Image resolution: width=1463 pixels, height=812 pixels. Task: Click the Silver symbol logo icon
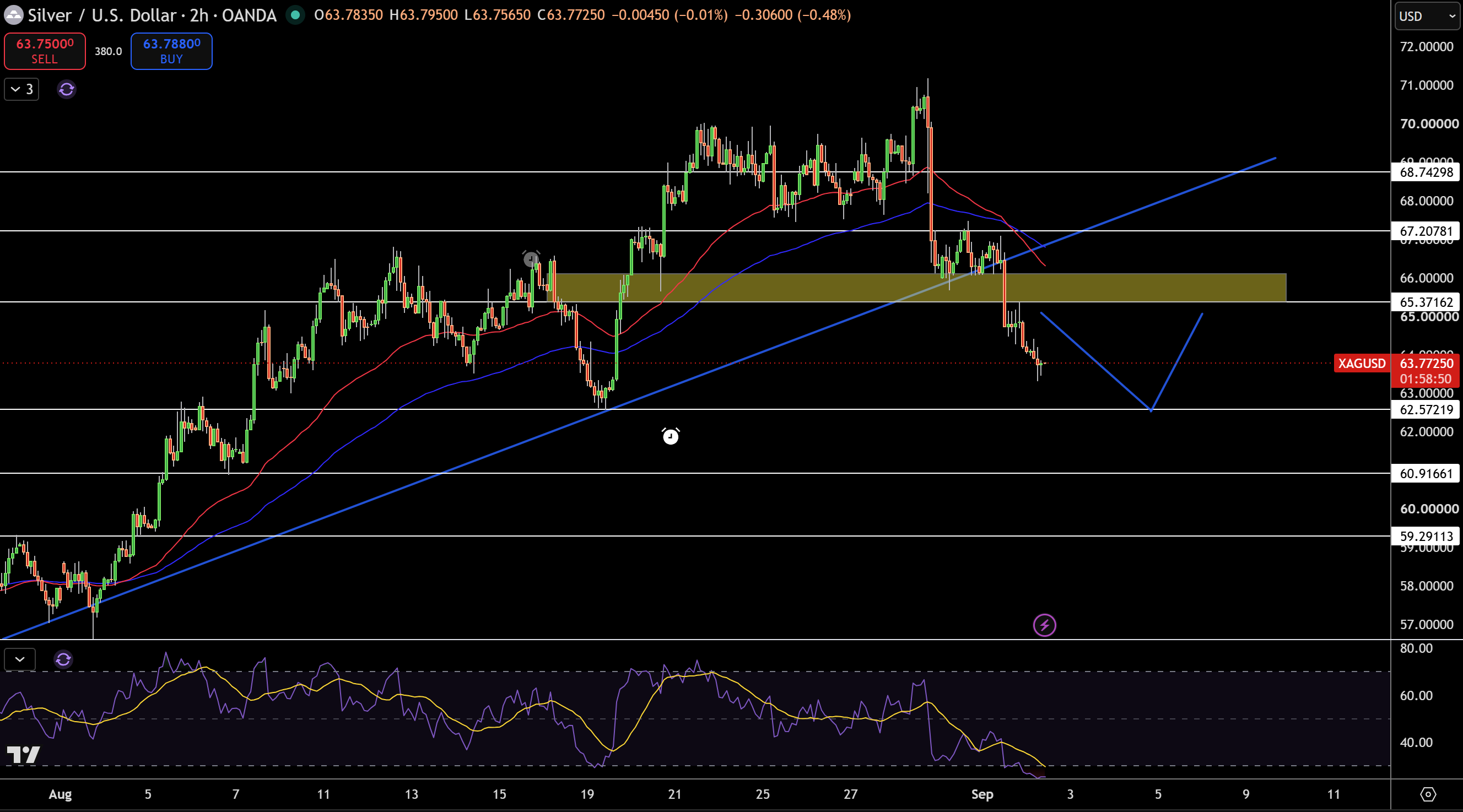13,15
